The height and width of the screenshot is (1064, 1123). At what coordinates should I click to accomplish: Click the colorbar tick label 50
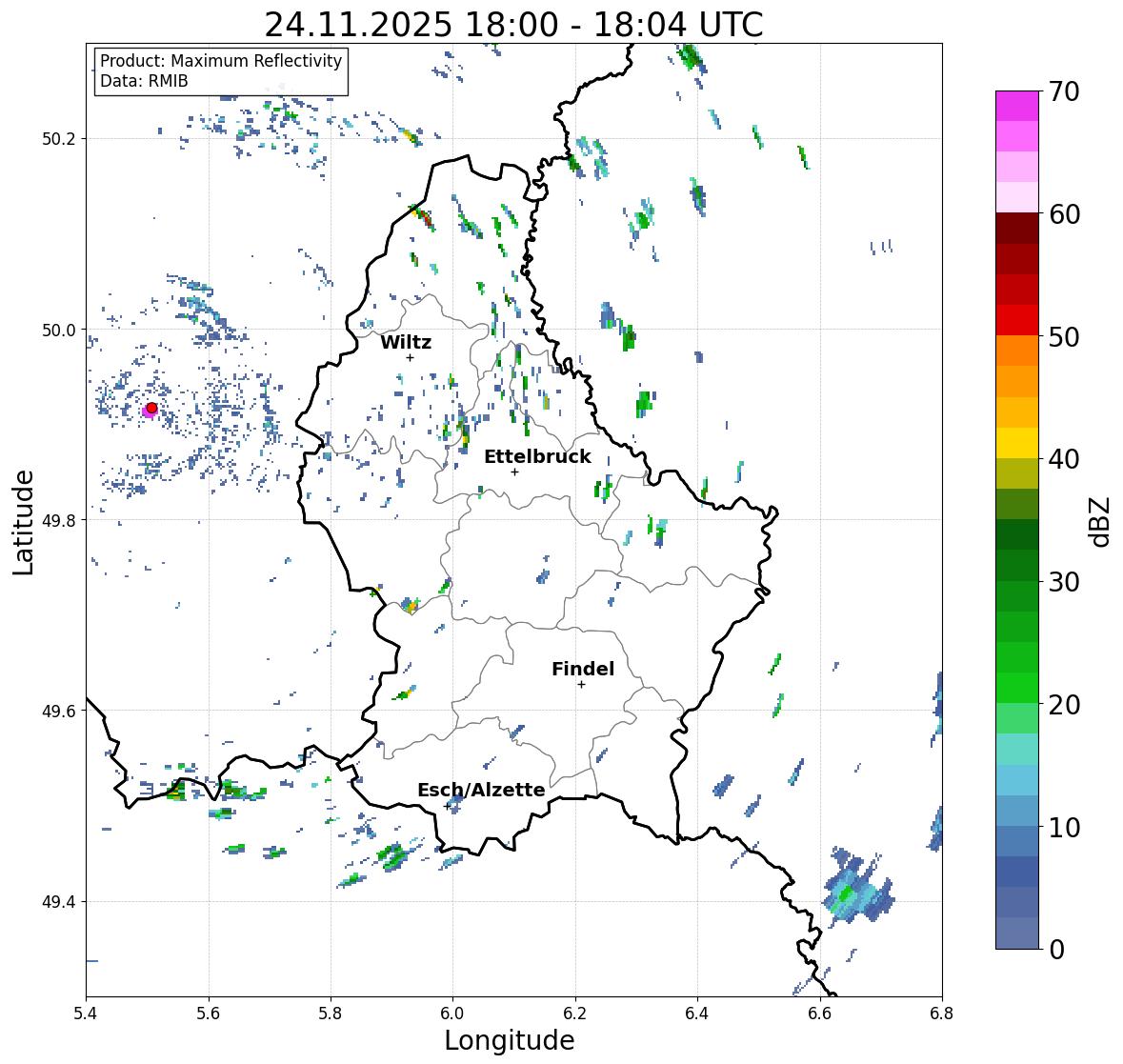(1064, 336)
